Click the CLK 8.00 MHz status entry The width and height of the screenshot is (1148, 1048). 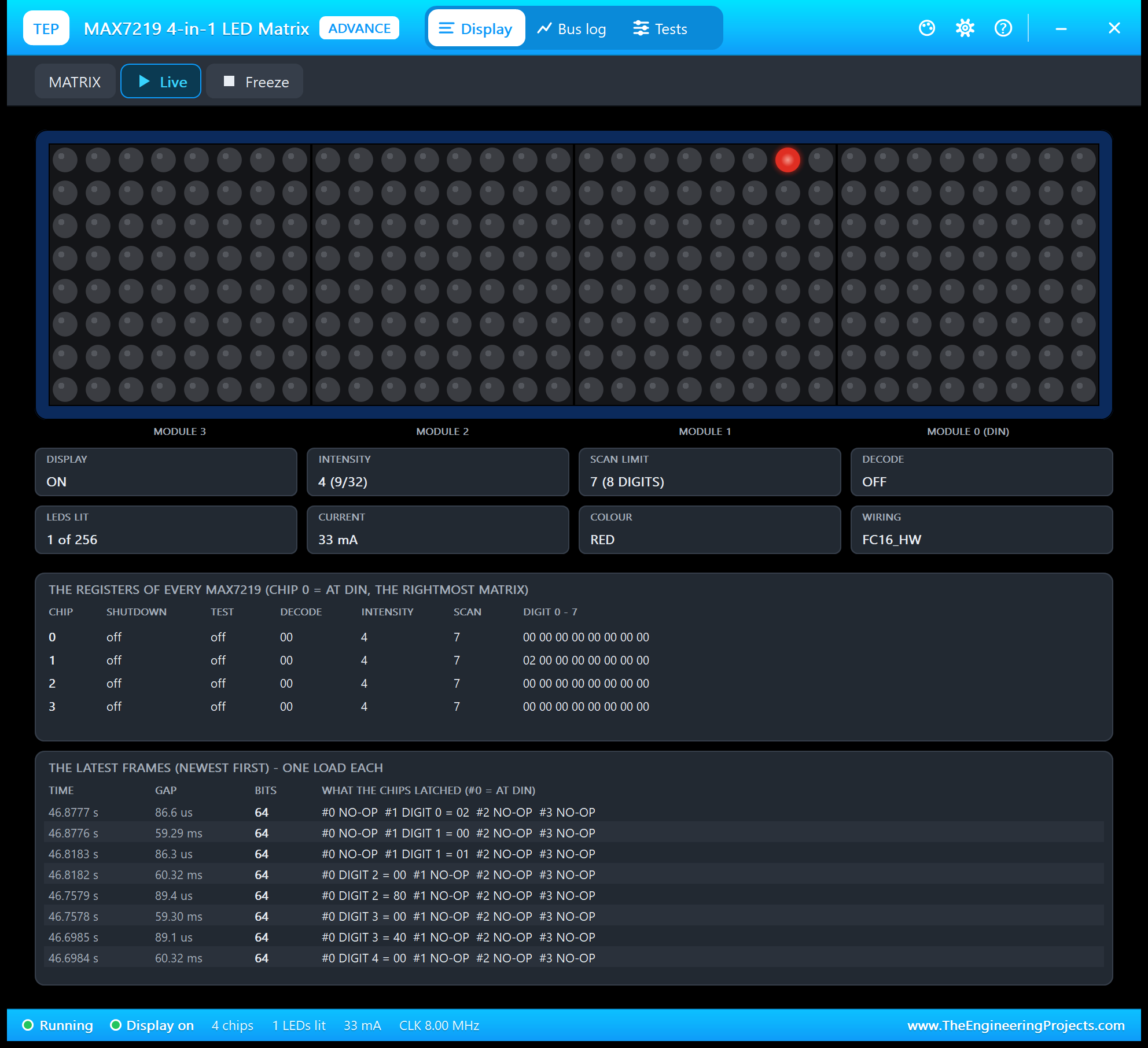pos(439,1025)
